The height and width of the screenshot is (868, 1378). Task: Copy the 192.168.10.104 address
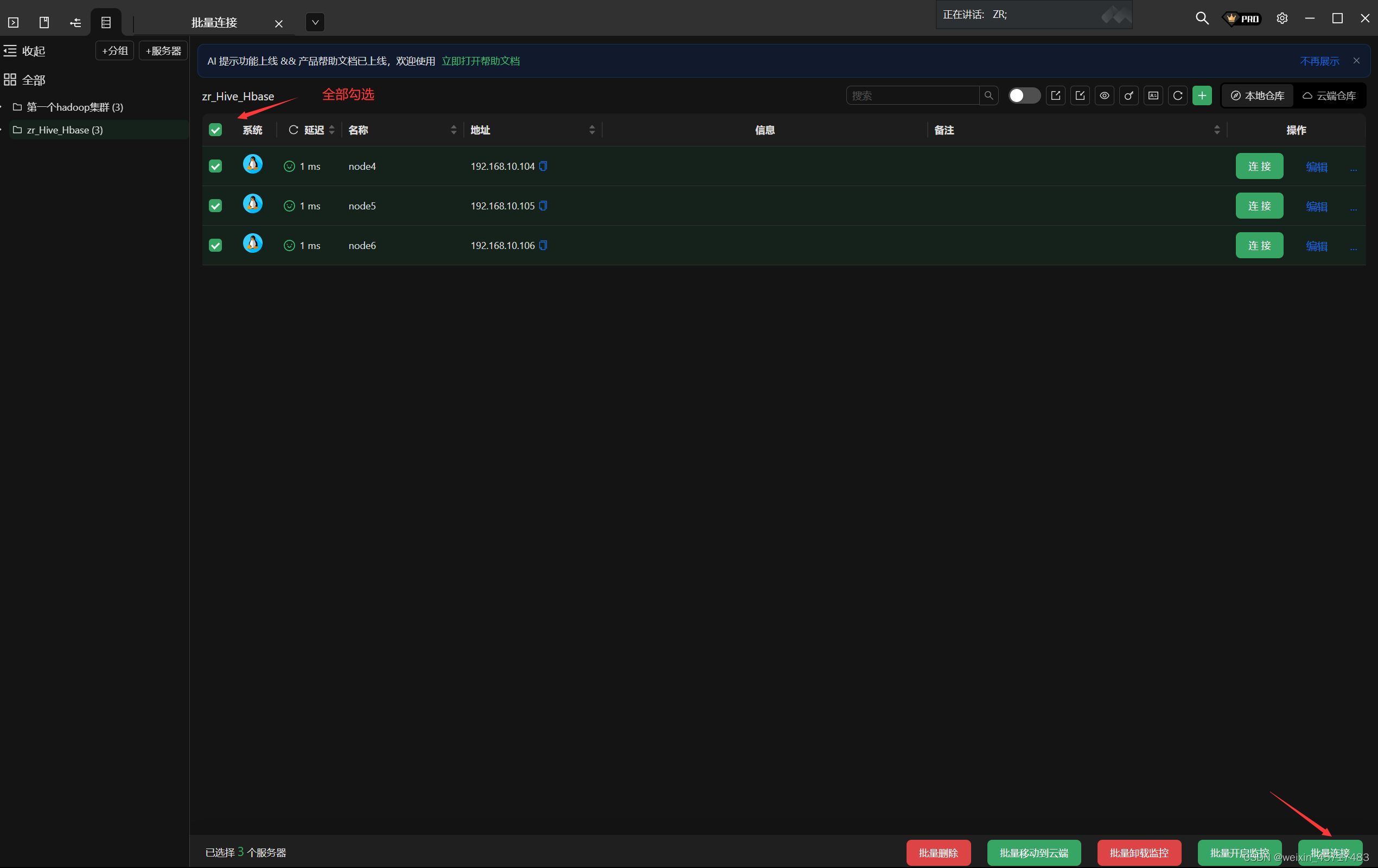point(543,166)
